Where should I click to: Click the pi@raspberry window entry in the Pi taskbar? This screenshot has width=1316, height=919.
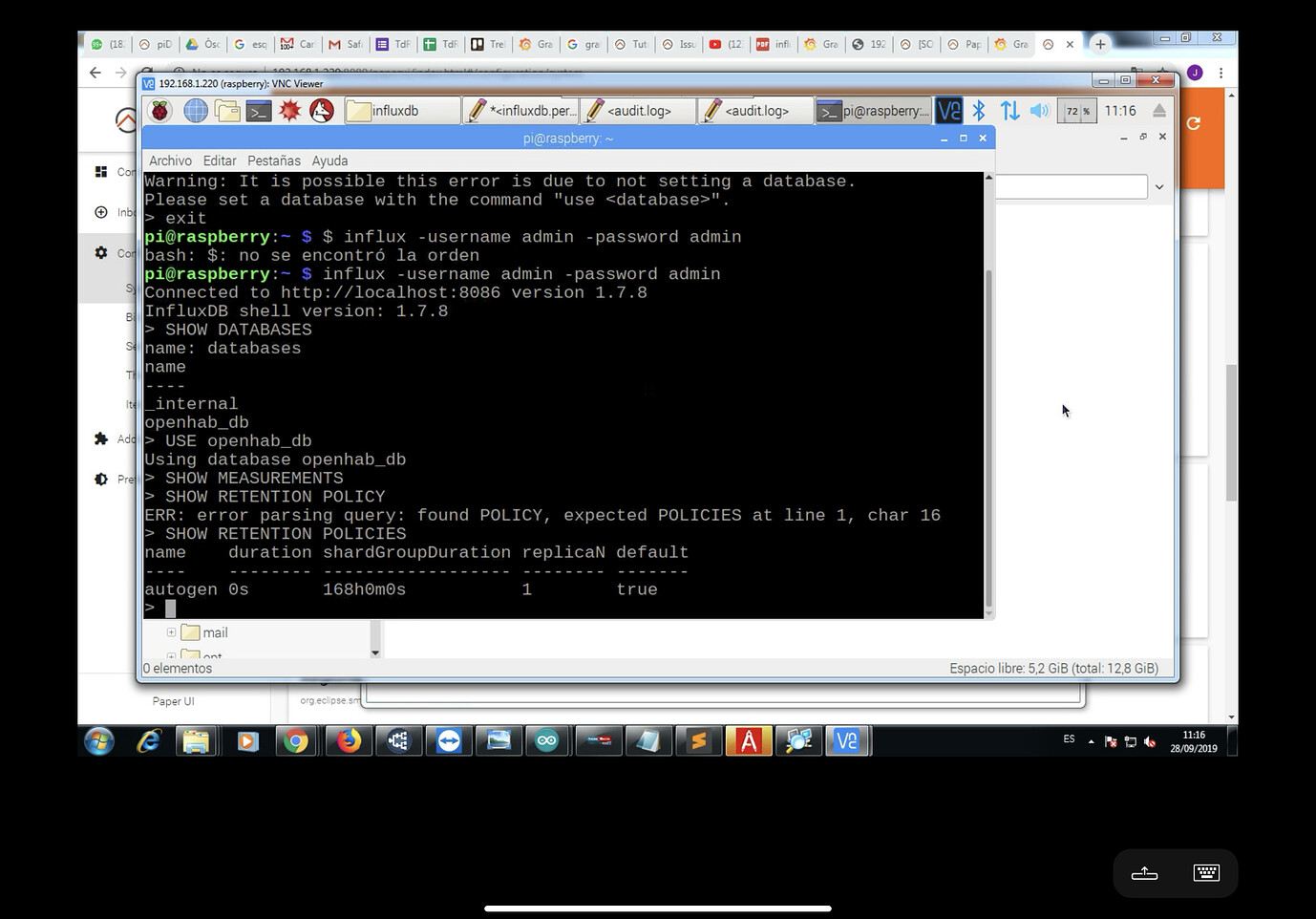pyautogui.click(x=872, y=111)
